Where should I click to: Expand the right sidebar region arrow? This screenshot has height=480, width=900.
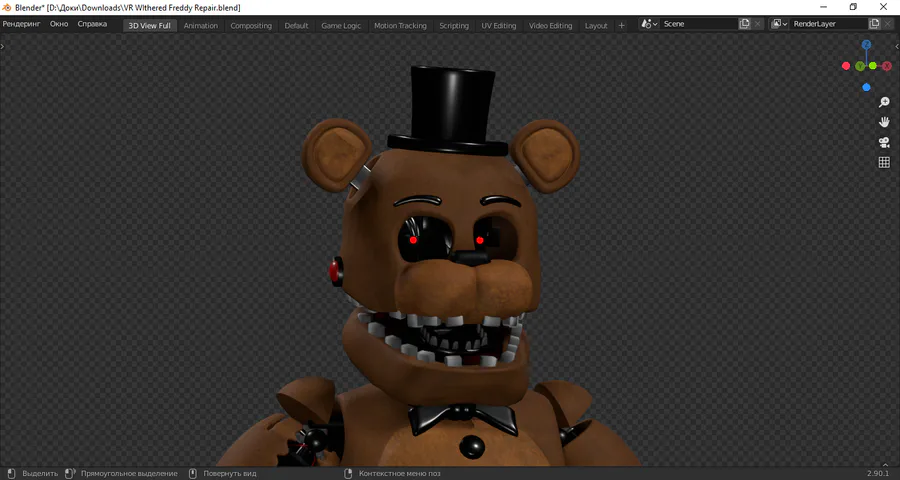coord(897,46)
